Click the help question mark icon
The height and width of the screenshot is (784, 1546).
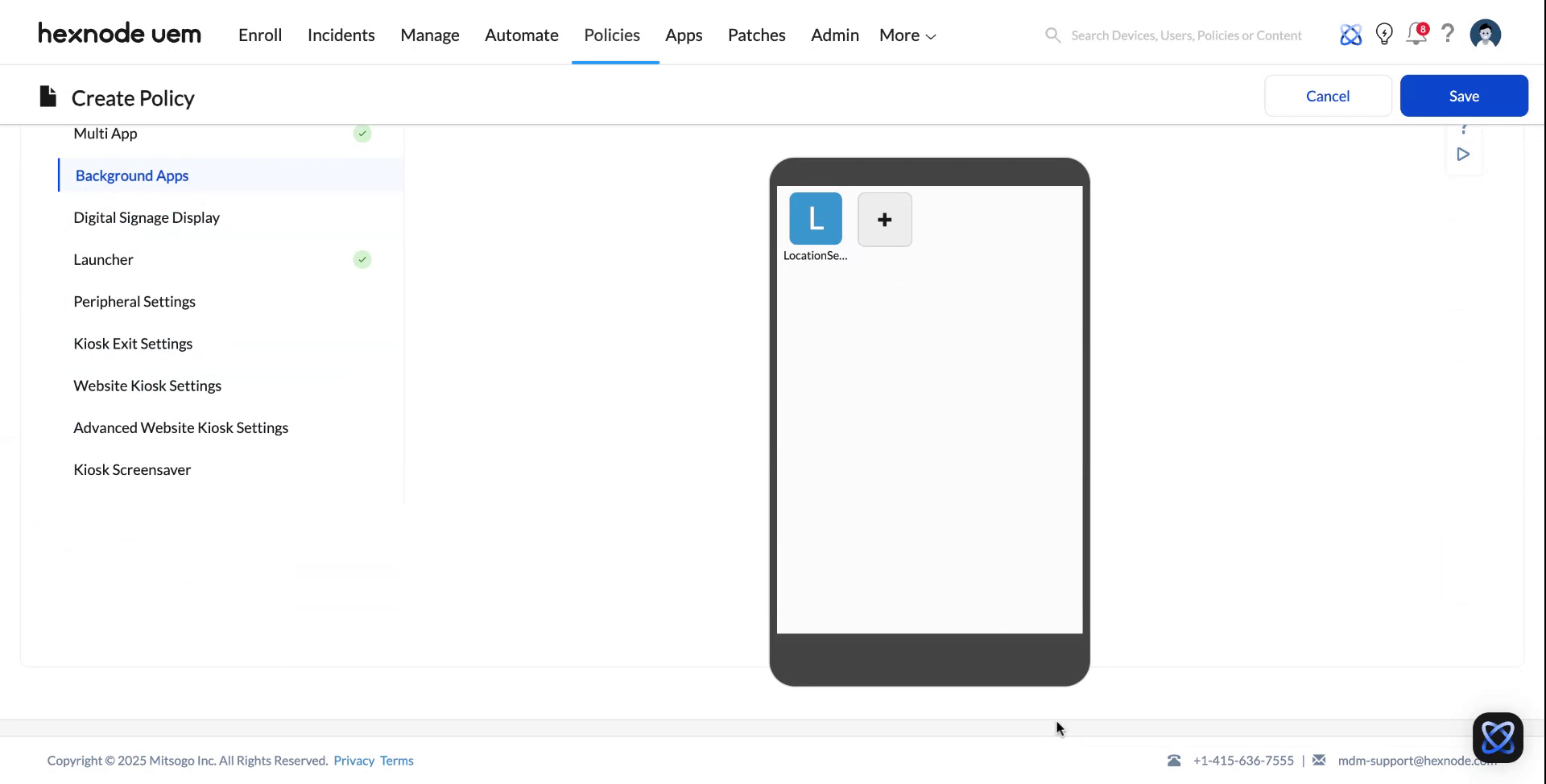[x=1448, y=35]
